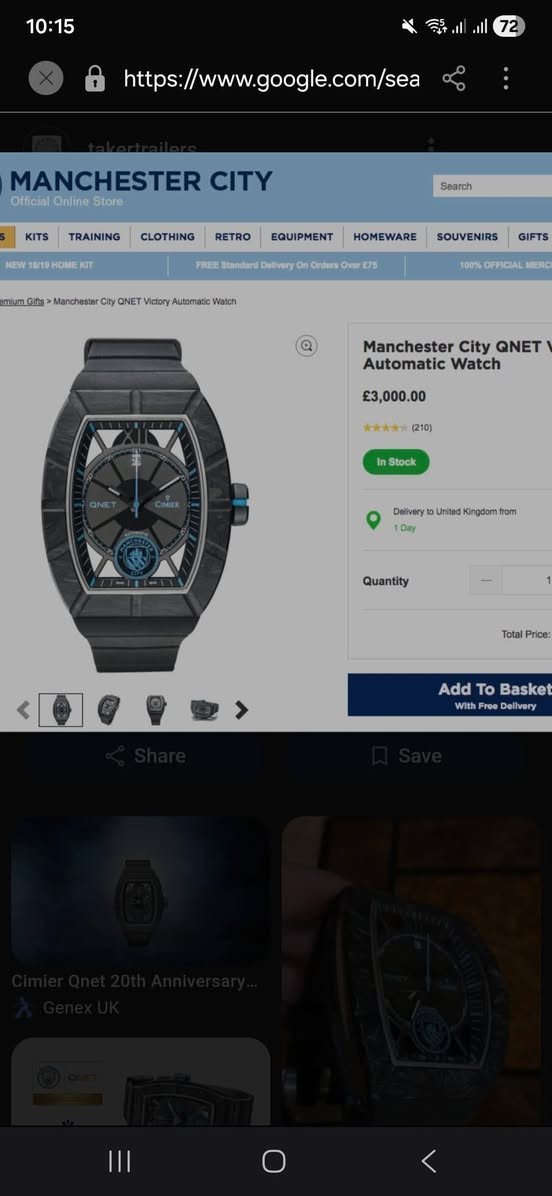
Task: Tap the google.com URL address field
Action: pyautogui.click(x=271, y=78)
